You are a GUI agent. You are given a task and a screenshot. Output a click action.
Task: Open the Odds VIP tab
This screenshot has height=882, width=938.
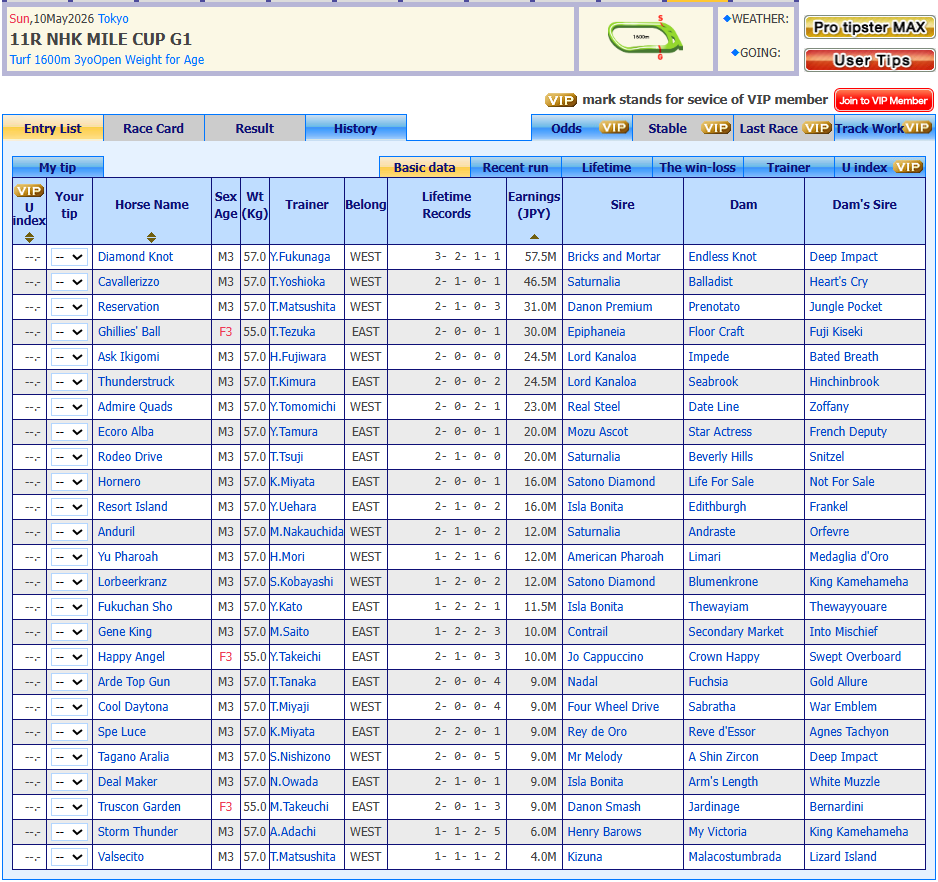click(x=581, y=129)
